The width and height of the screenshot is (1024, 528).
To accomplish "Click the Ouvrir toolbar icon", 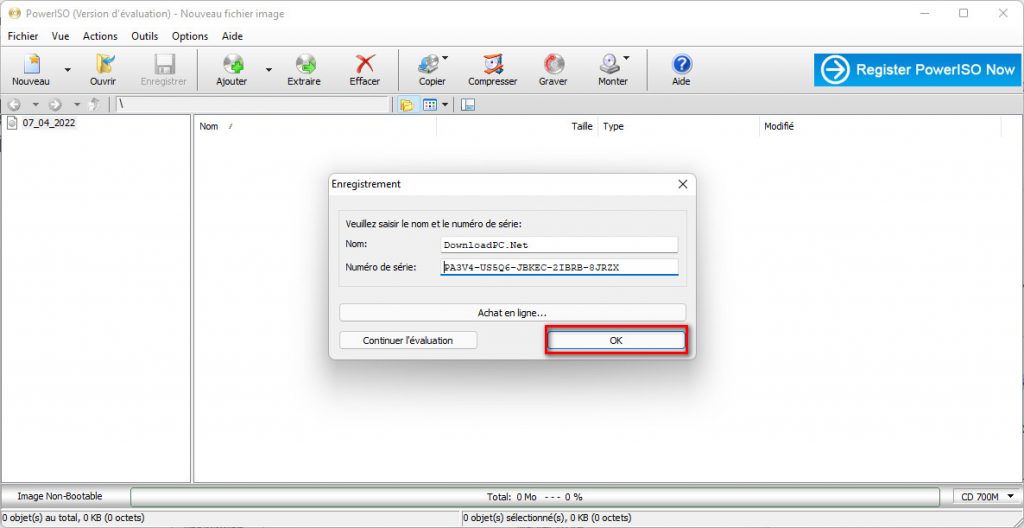I will (x=103, y=65).
